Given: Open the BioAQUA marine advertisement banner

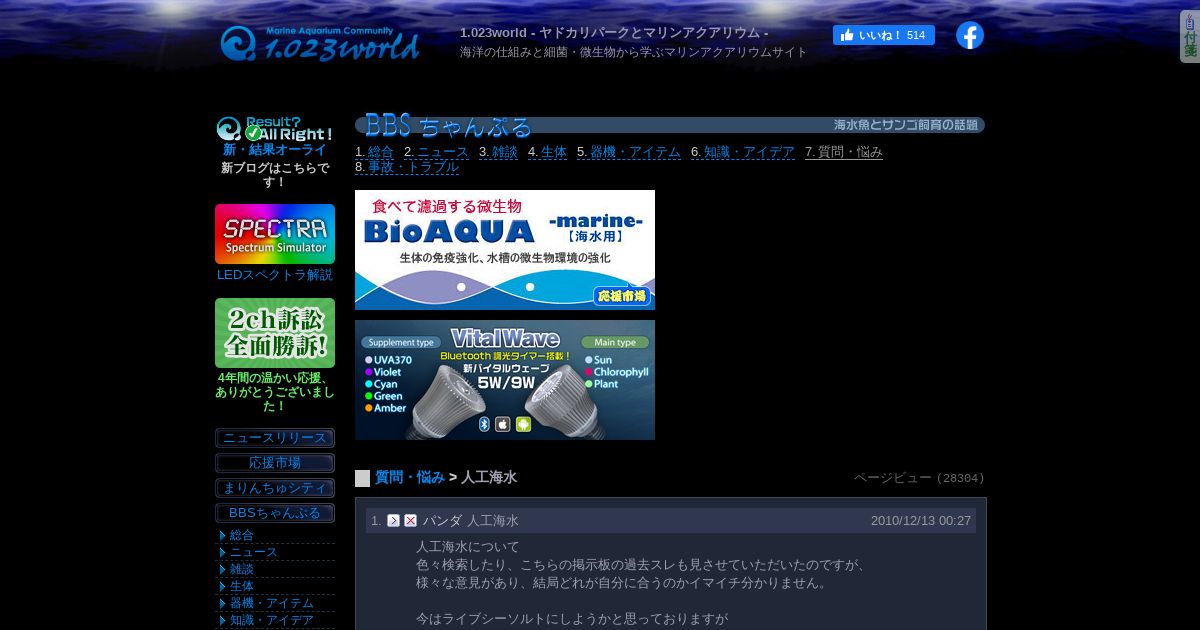Looking at the screenshot, I should [505, 250].
